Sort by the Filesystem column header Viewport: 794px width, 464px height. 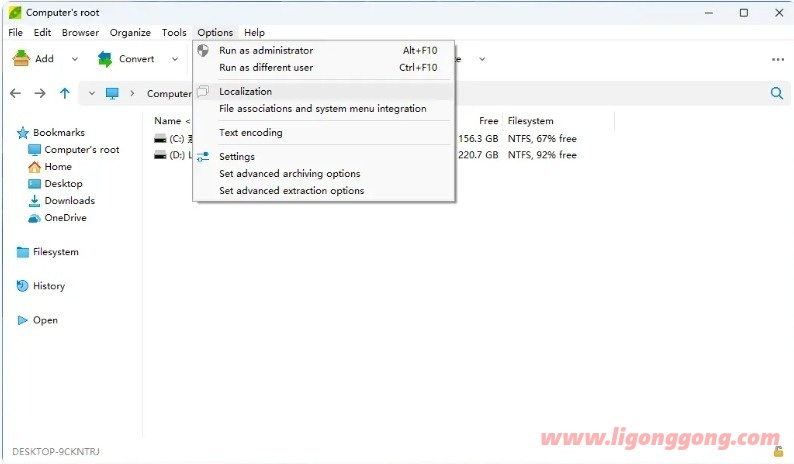(530, 121)
